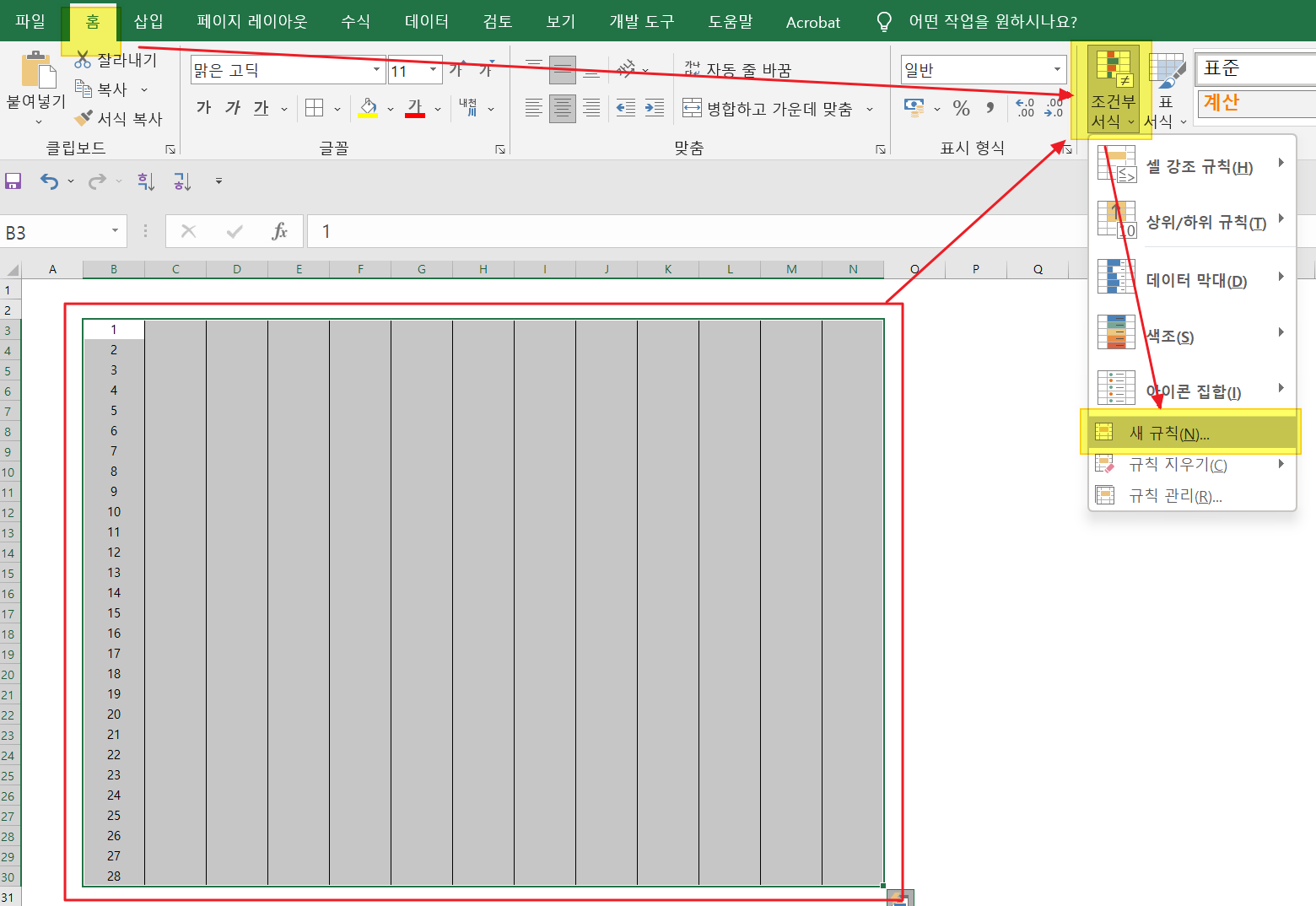The image size is (1316, 906).
Task: Toggle middle vertical alignment
Action: click(x=562, y=69)
